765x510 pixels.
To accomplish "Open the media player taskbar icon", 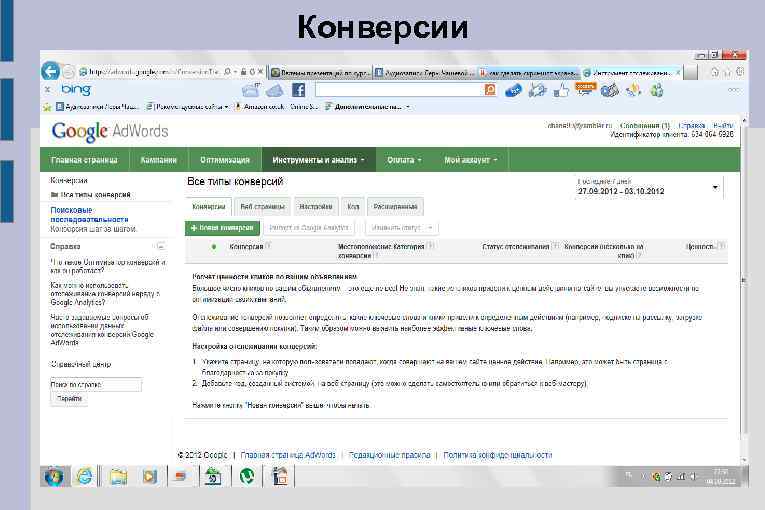I will (149, 476).
